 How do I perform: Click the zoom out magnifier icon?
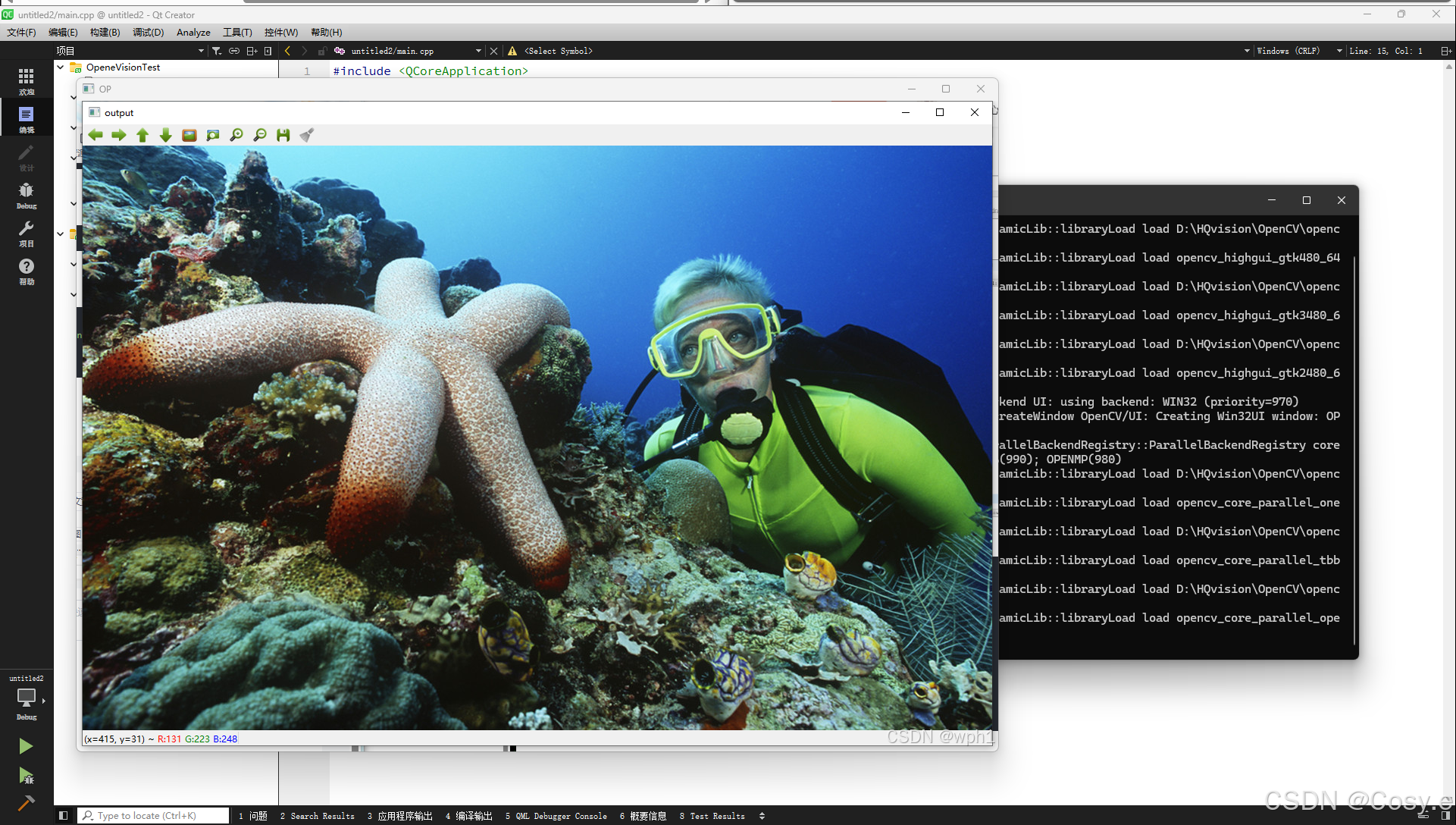260,135
